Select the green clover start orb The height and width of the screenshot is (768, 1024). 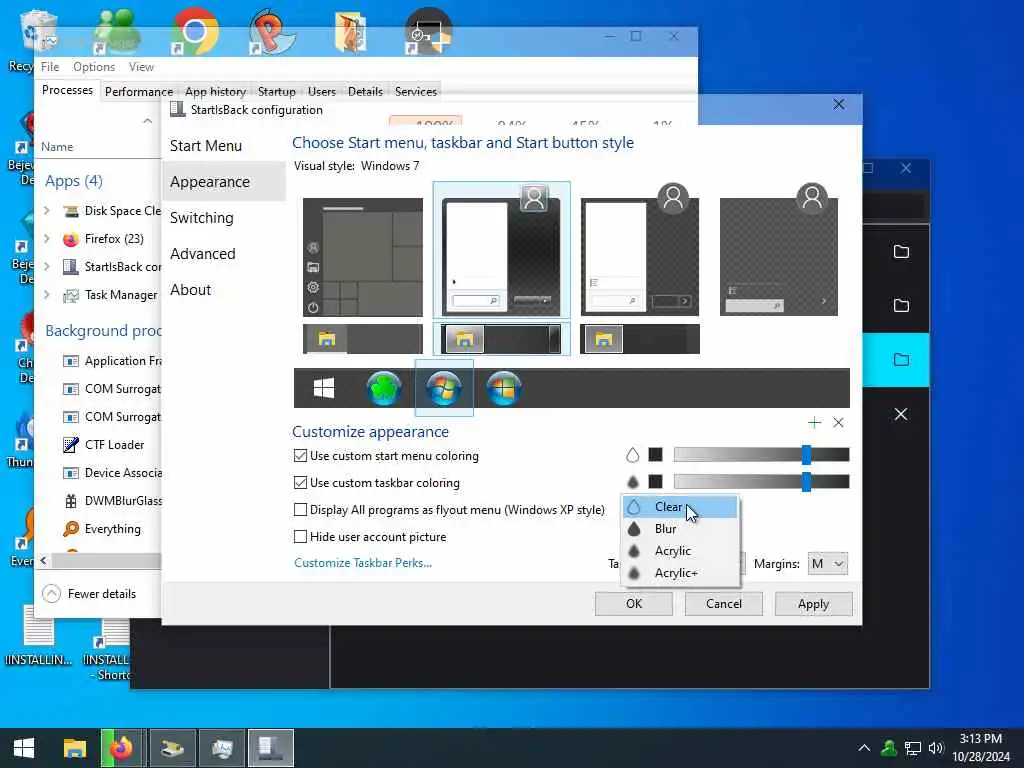pyautogui.click(x=383, y=388)
